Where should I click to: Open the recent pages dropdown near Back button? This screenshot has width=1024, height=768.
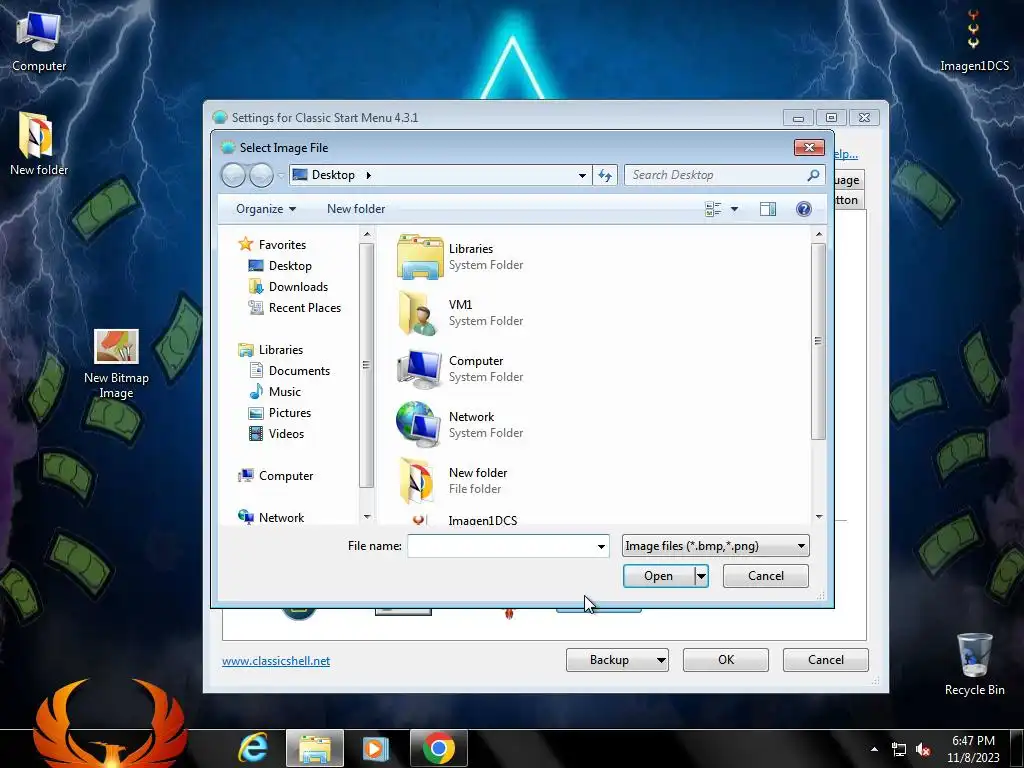(281, 175)
